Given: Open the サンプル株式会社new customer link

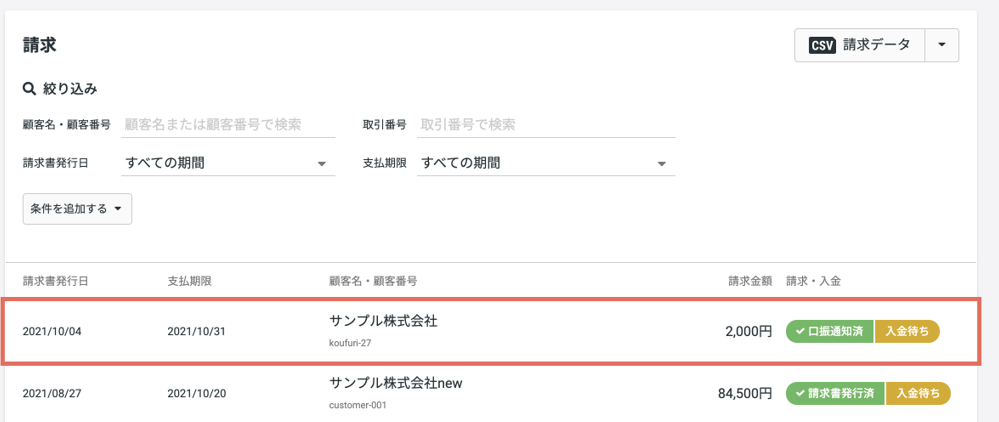Looking at the screenshot, I should coord(396,383).
